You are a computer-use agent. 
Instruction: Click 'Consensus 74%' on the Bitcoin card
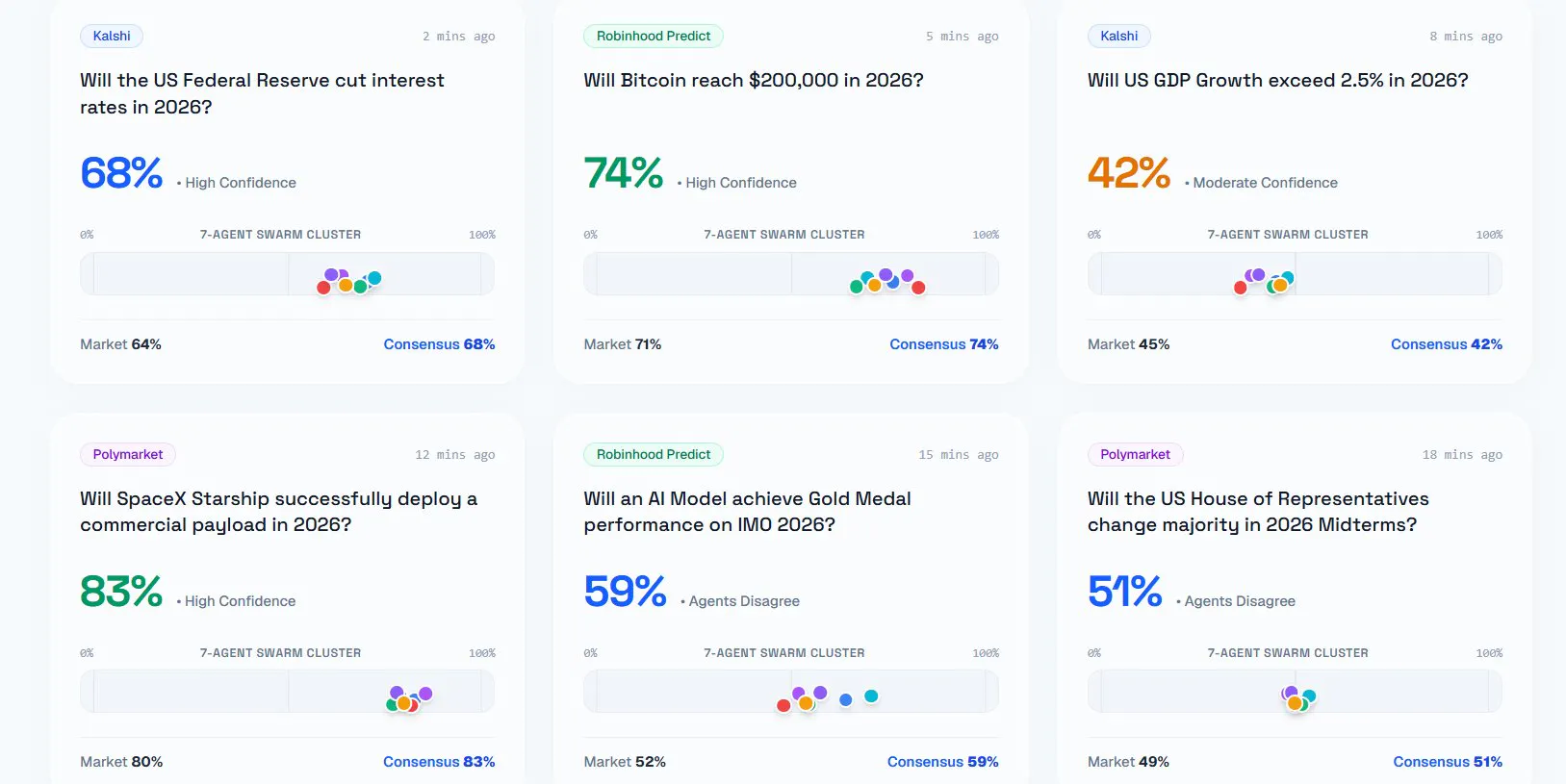point(943,344)
